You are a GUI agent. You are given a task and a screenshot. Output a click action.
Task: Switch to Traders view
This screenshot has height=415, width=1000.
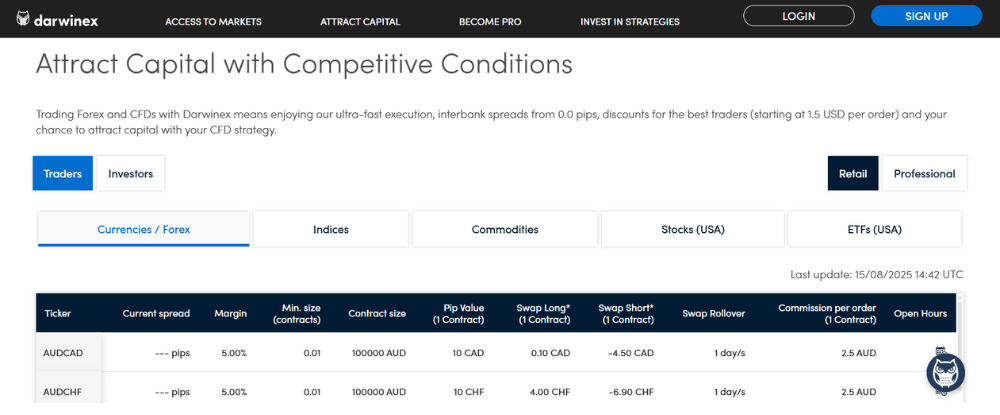point(63,173)
